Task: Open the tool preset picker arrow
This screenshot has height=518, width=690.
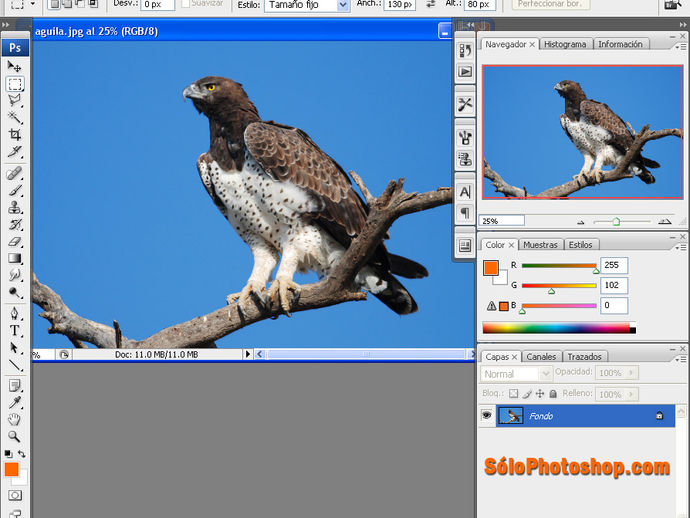Action: 33,4
